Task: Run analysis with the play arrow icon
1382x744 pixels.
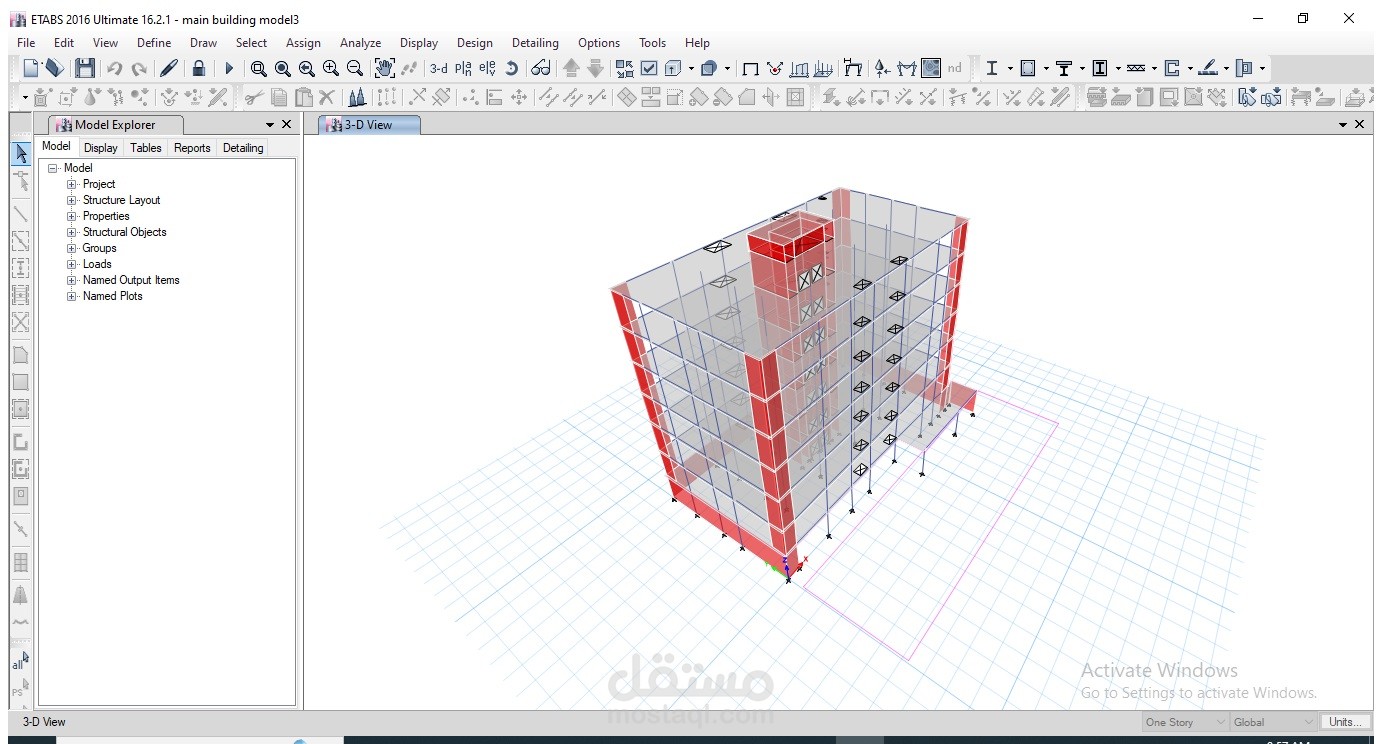Action: click(229, 68)
